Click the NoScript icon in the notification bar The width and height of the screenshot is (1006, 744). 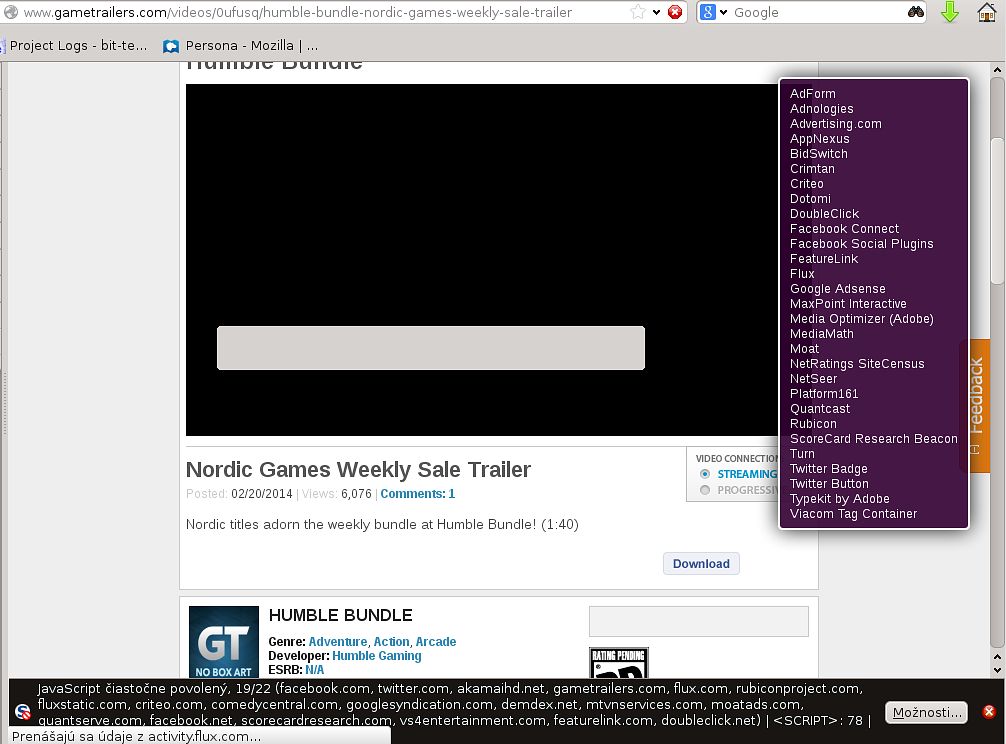[23, 712]
